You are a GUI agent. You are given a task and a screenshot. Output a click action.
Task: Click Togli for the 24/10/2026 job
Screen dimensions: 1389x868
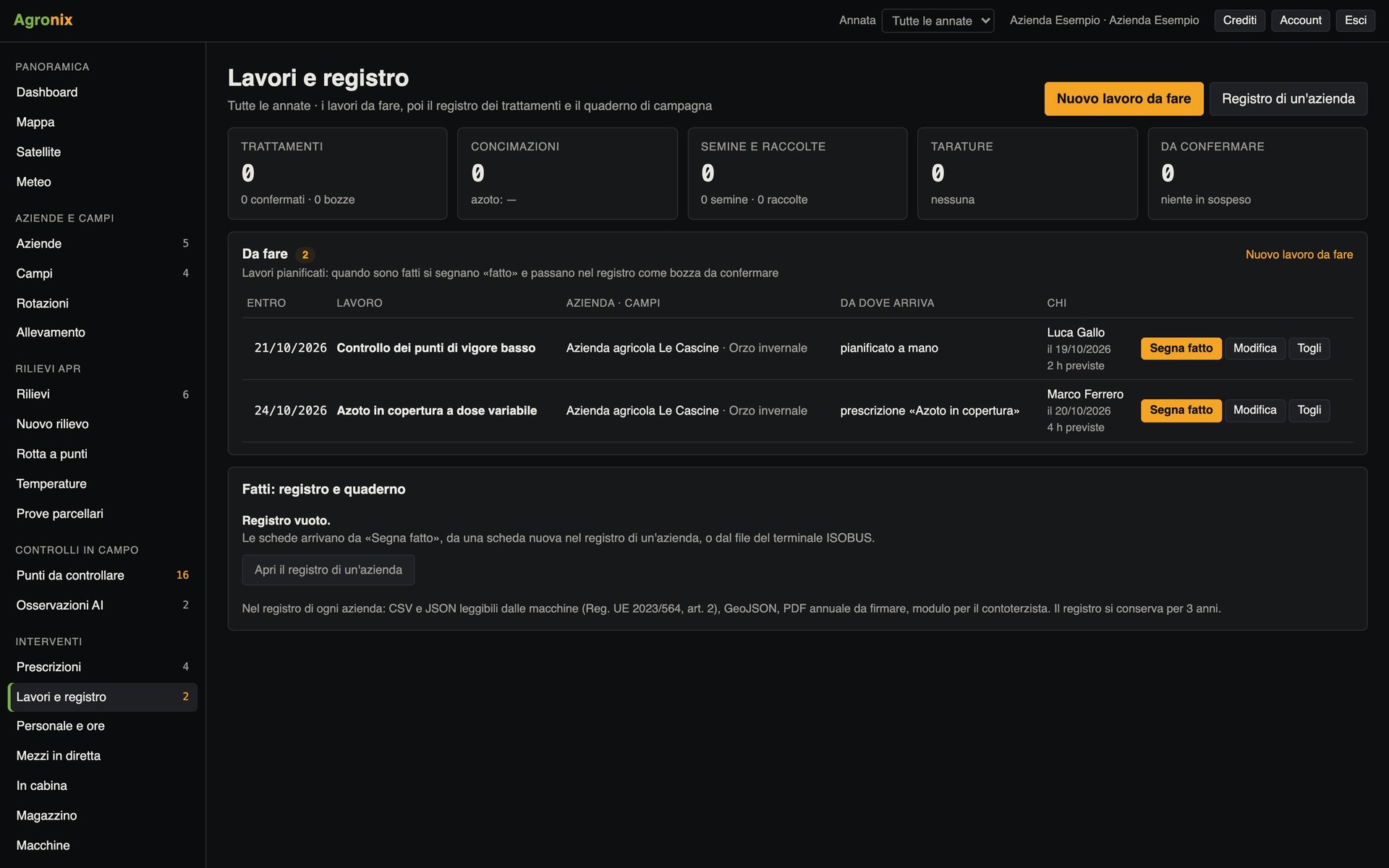[x=1309, y=410]
